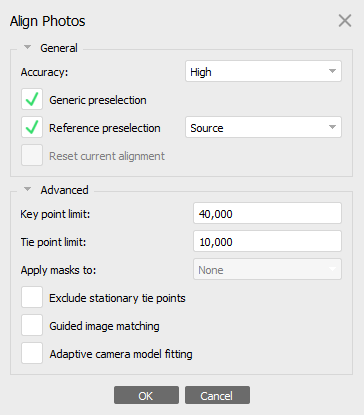The image size is (364, 415).
Task: Click the Source dropdown arrow icon
Action: (332, 127)
